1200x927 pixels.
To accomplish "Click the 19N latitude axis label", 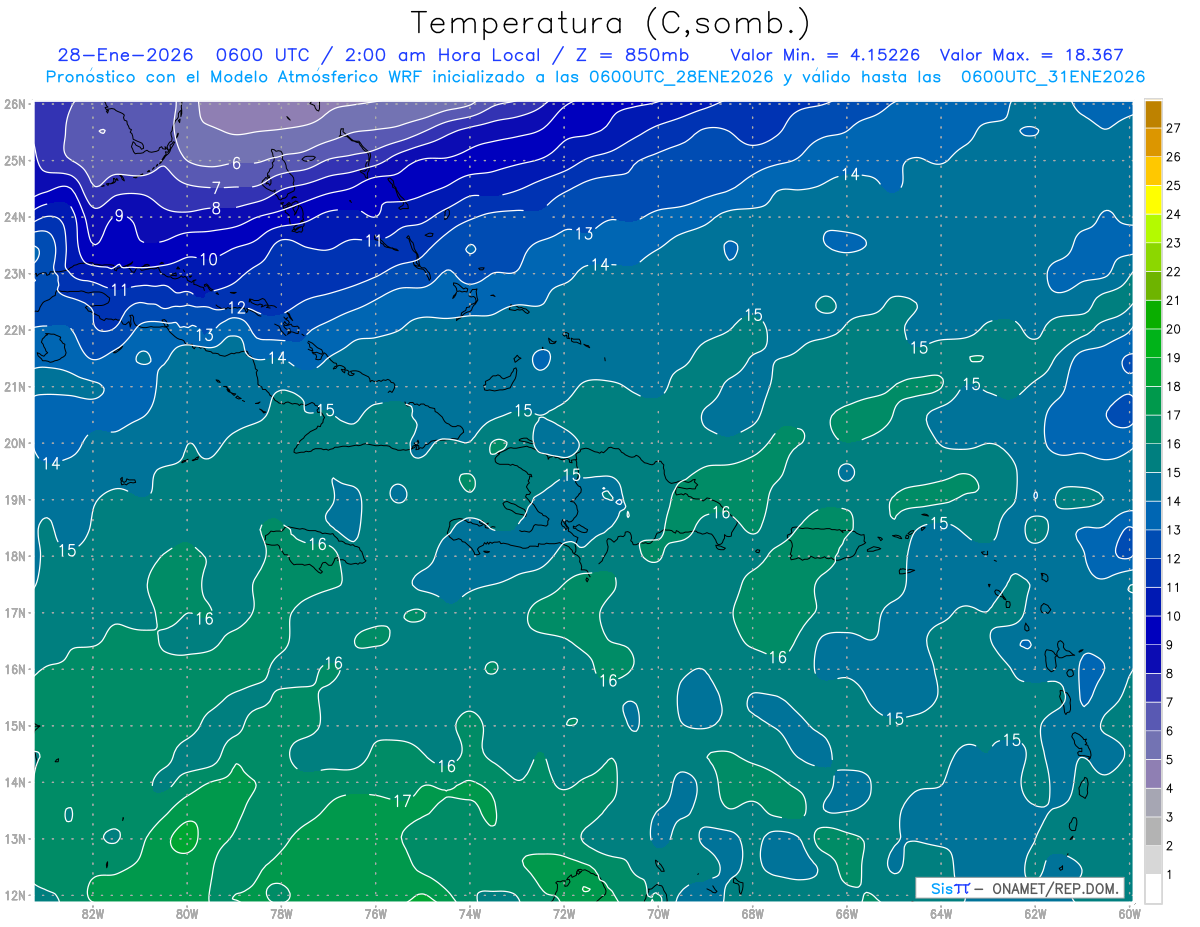I will tap(14, 500).
